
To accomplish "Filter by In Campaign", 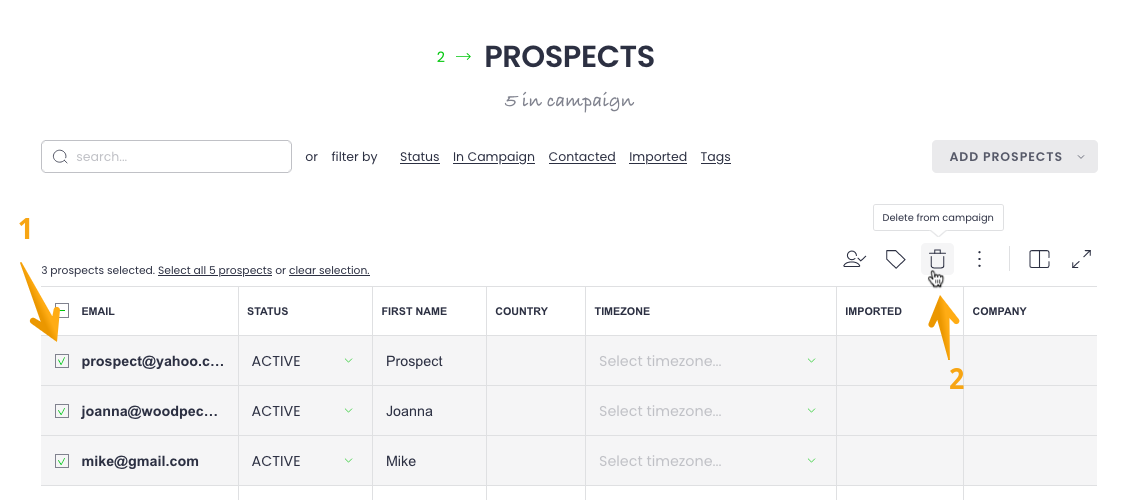I will pyautogui.click(x=493, y=157).
